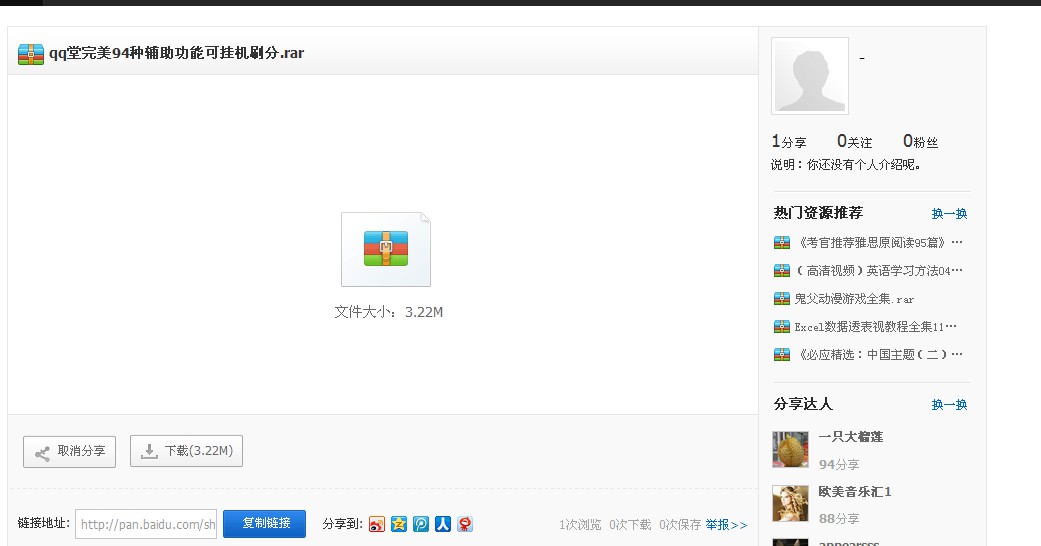
Task: Share to Kaixin icon
Action: coord(465,524)
